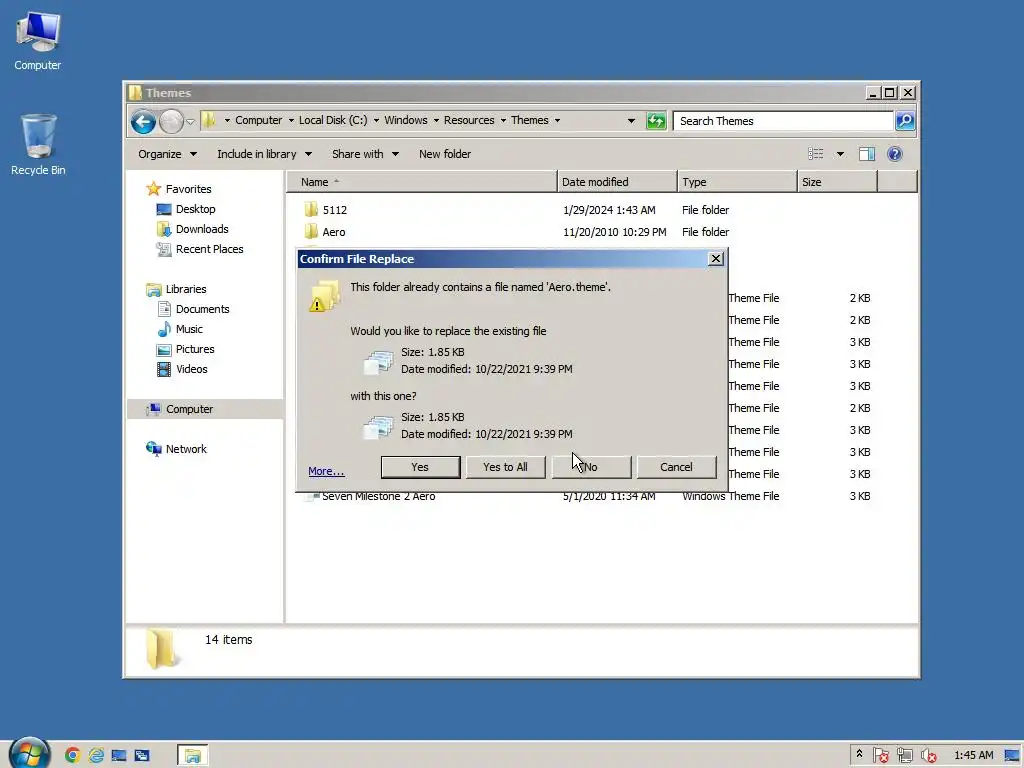
Task: Click Computer in the breadcrumb path
Action: 259,120
